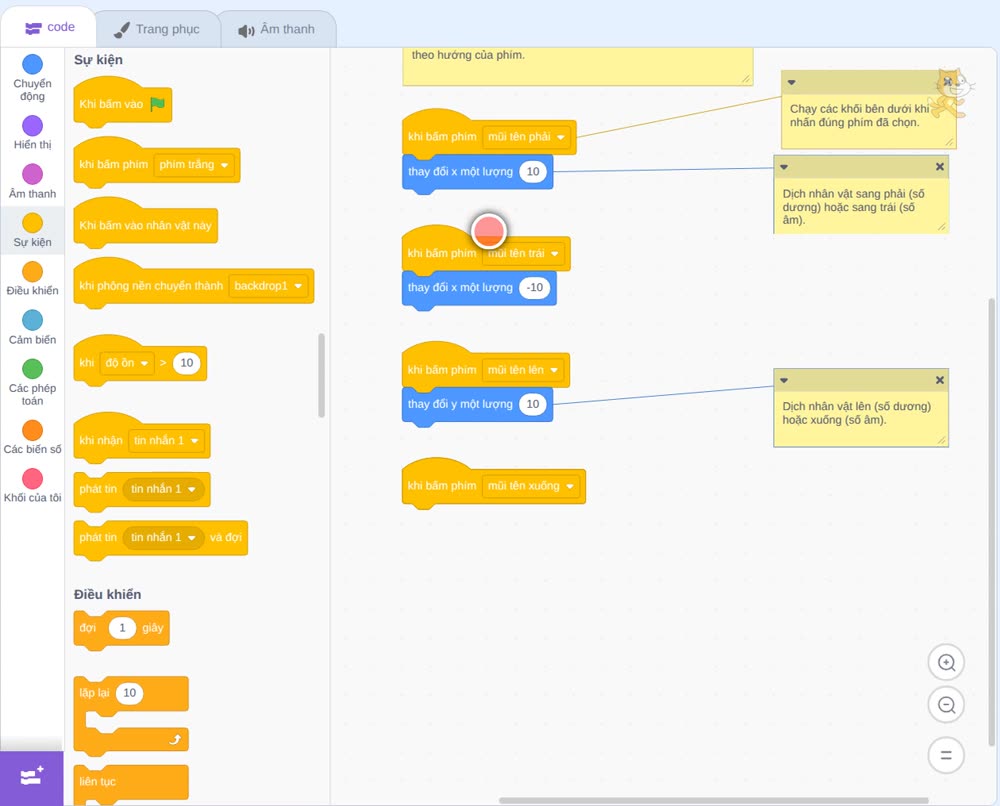Select the Các phép toán category circle
This screenshot has width=1000, height=806.
33,369
